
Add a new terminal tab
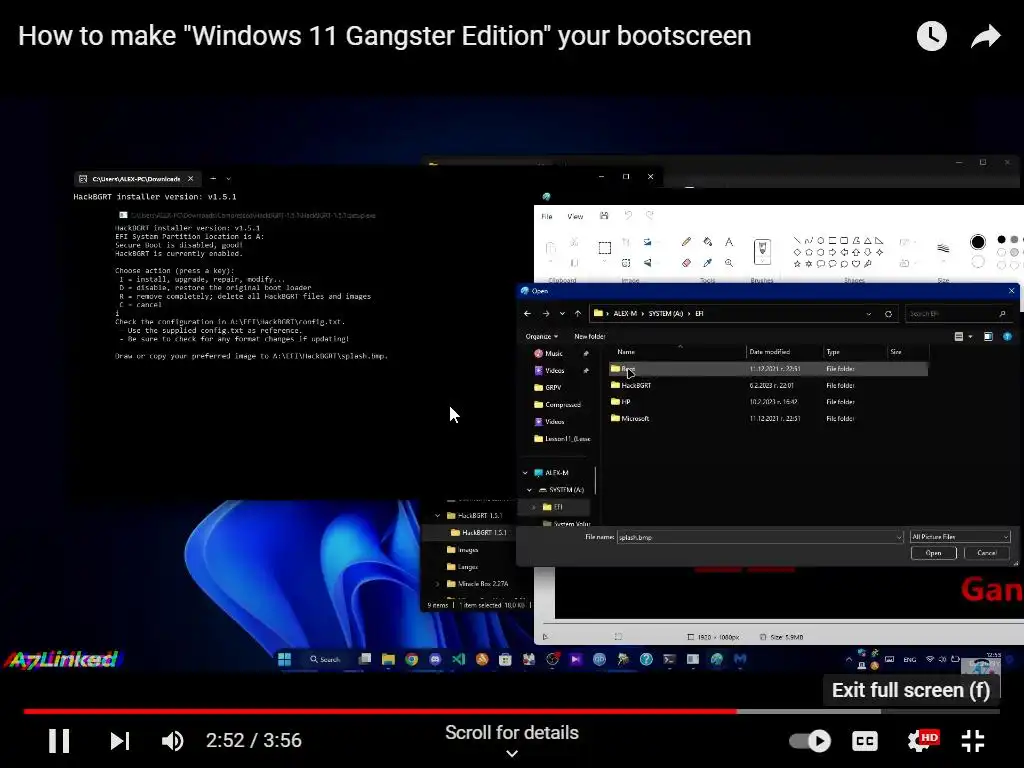(x=213, y=178)
